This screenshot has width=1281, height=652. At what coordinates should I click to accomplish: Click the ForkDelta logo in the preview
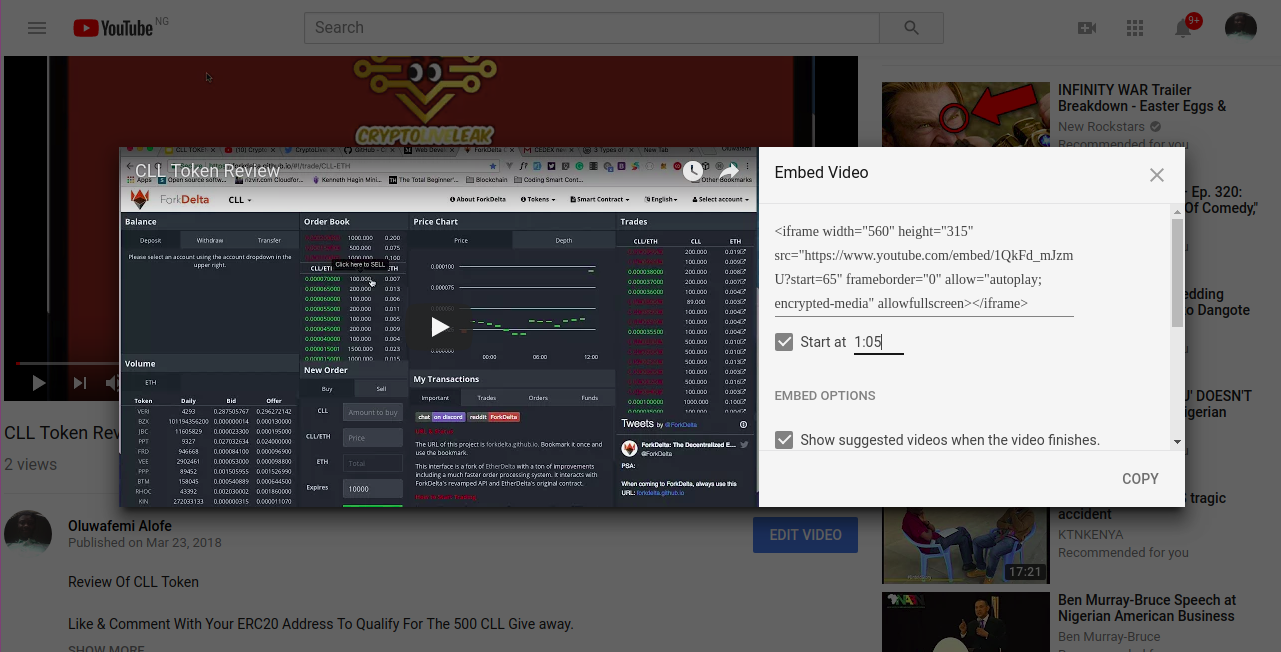coord(171,199)
